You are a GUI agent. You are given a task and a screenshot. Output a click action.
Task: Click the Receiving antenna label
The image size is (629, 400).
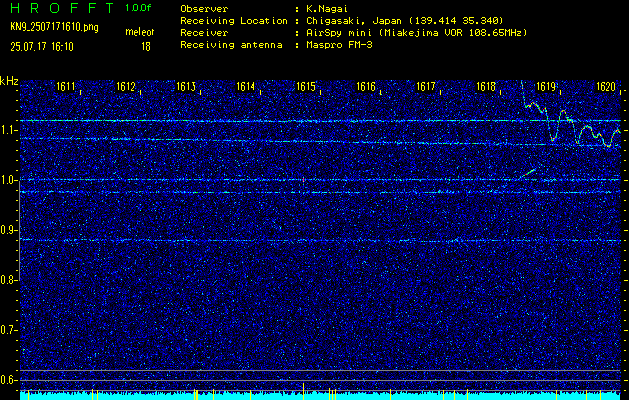tap(231, 45)
